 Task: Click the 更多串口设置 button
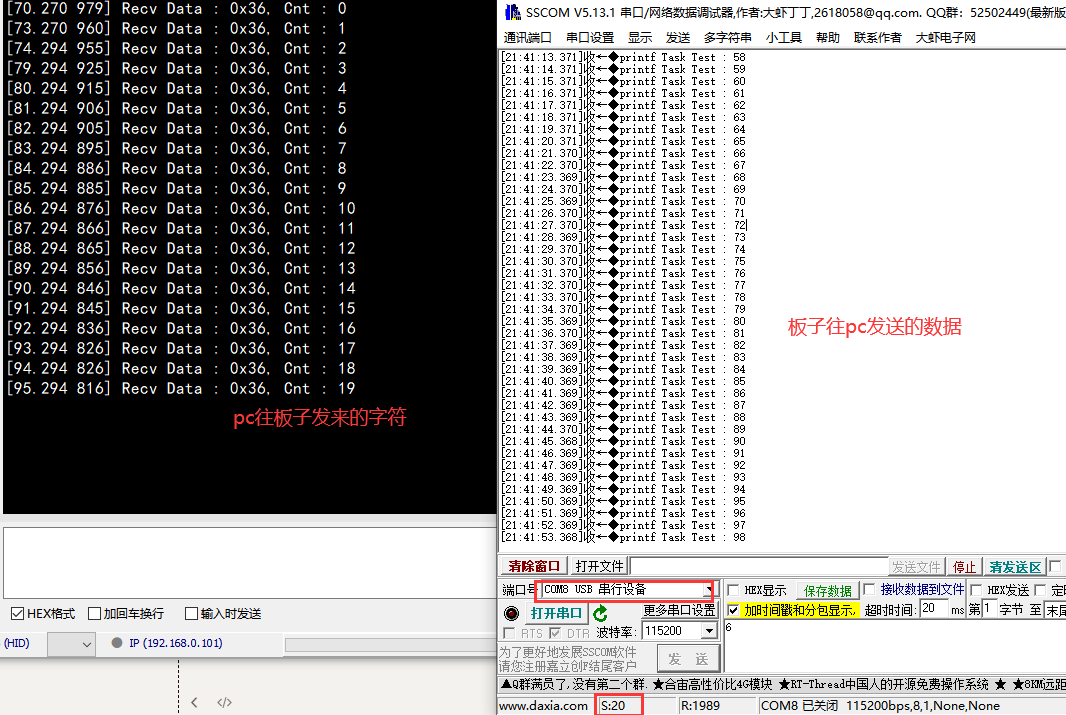coord(679,610)
